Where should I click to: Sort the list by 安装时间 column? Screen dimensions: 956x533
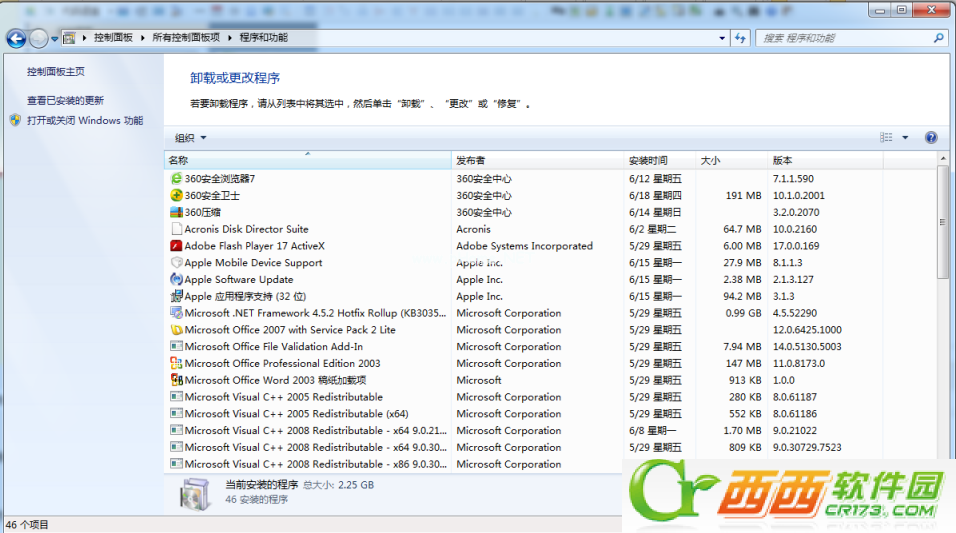(660, 160)
